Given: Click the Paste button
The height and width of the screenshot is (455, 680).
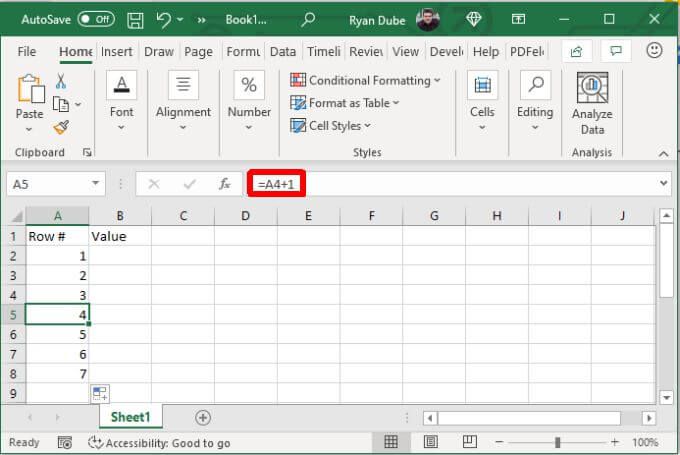Looking at the screenshot, I should (30, 103).
